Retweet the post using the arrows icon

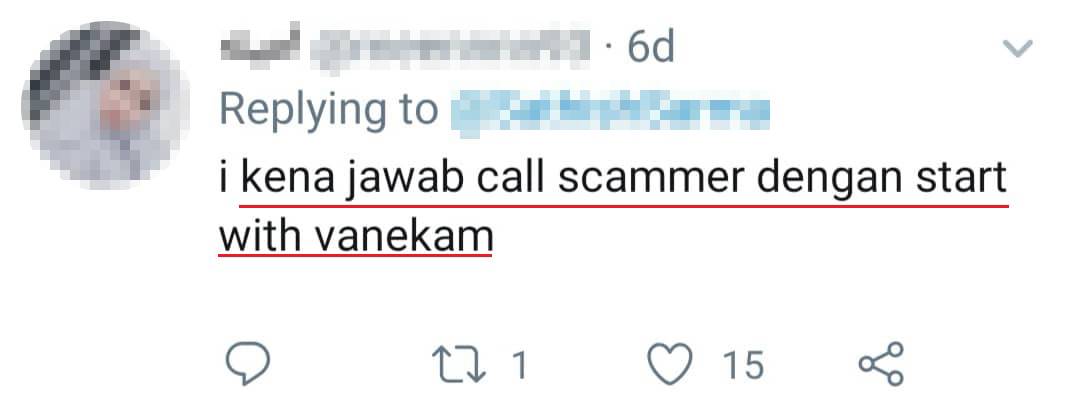coord(462,365)
